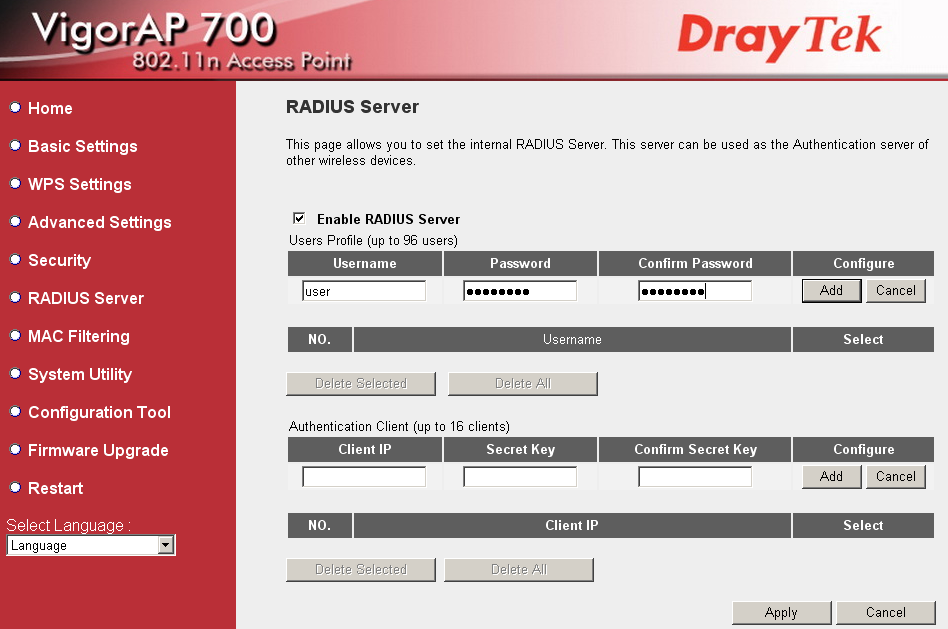948x629 pixels.
Task: Click Delete All below the username list
Action: tap(522, 383)
